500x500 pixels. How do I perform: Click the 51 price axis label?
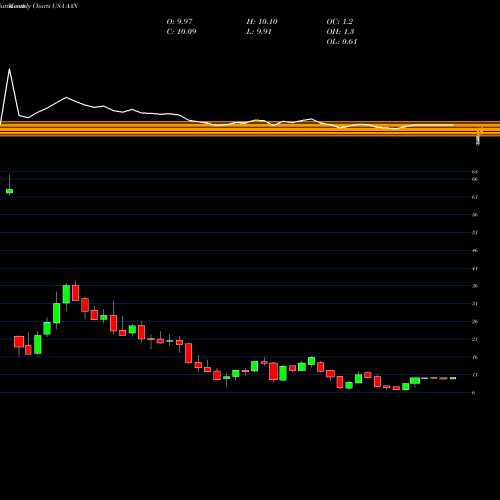(475, 233)
